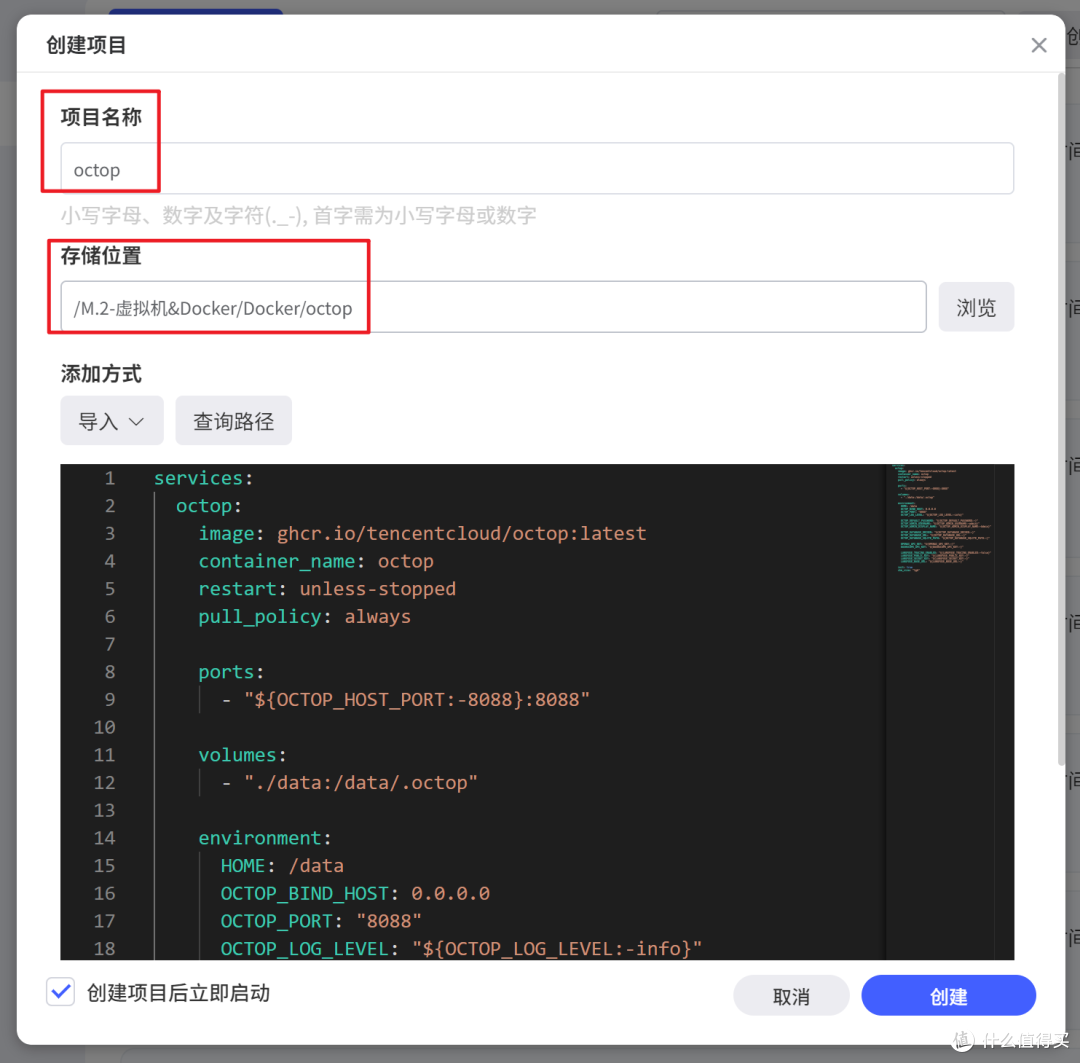Screen dimensions: 1080x1063
Task: Click line number 7 in the gutter
Action: click(110, 644)
